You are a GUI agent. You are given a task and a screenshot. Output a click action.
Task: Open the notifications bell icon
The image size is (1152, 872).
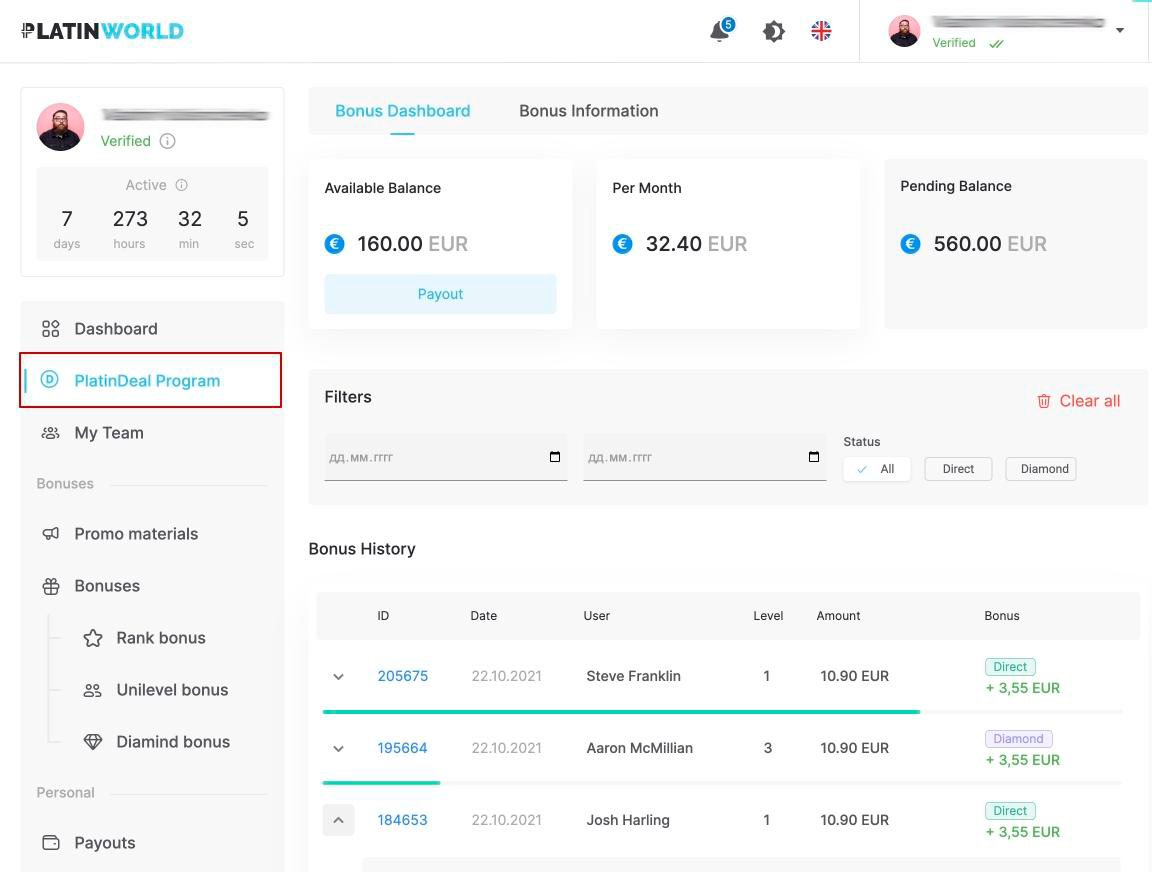(x=719, y=32)
